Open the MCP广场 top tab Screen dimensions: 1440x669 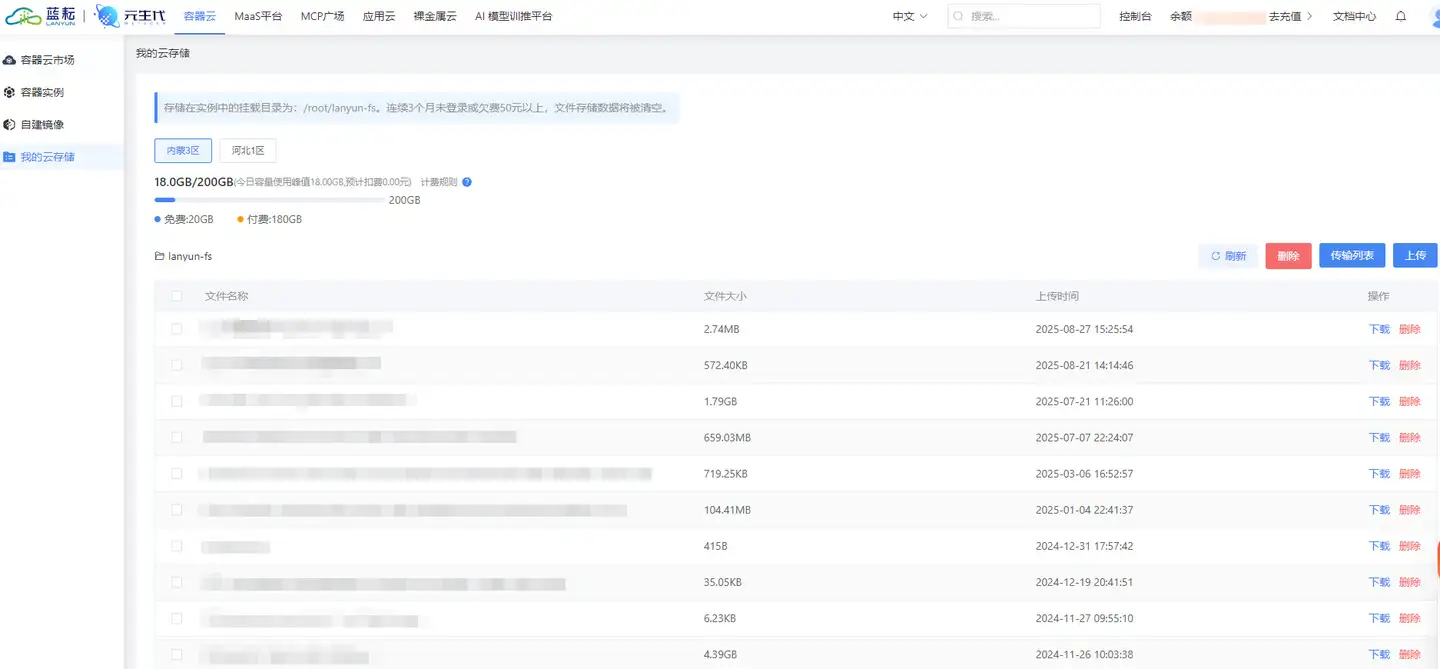coord(322,17)
